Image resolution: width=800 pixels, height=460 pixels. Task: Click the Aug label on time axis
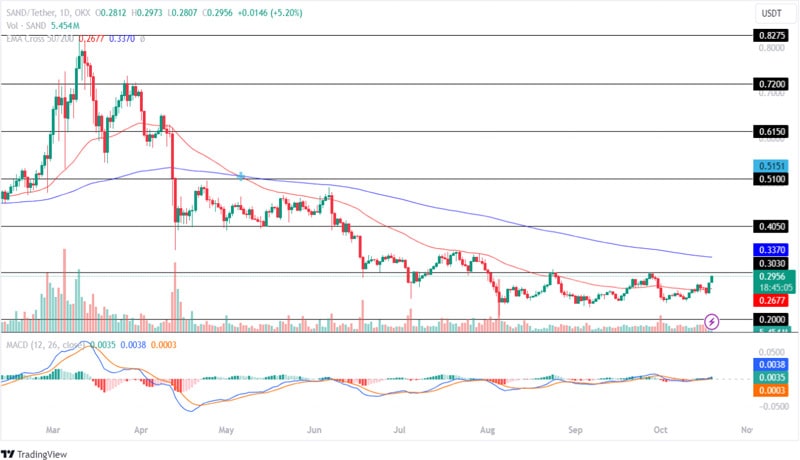487,430
